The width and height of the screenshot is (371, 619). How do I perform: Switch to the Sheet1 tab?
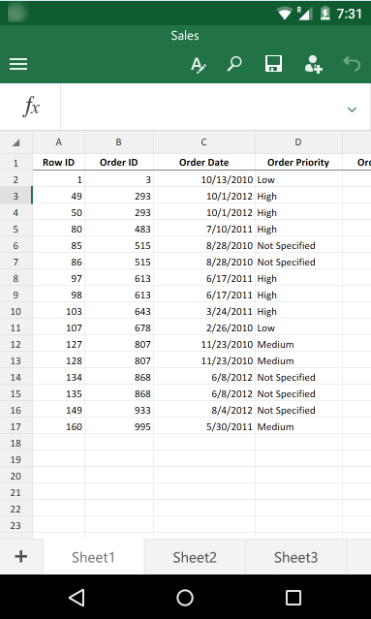[x=93, y=557]
